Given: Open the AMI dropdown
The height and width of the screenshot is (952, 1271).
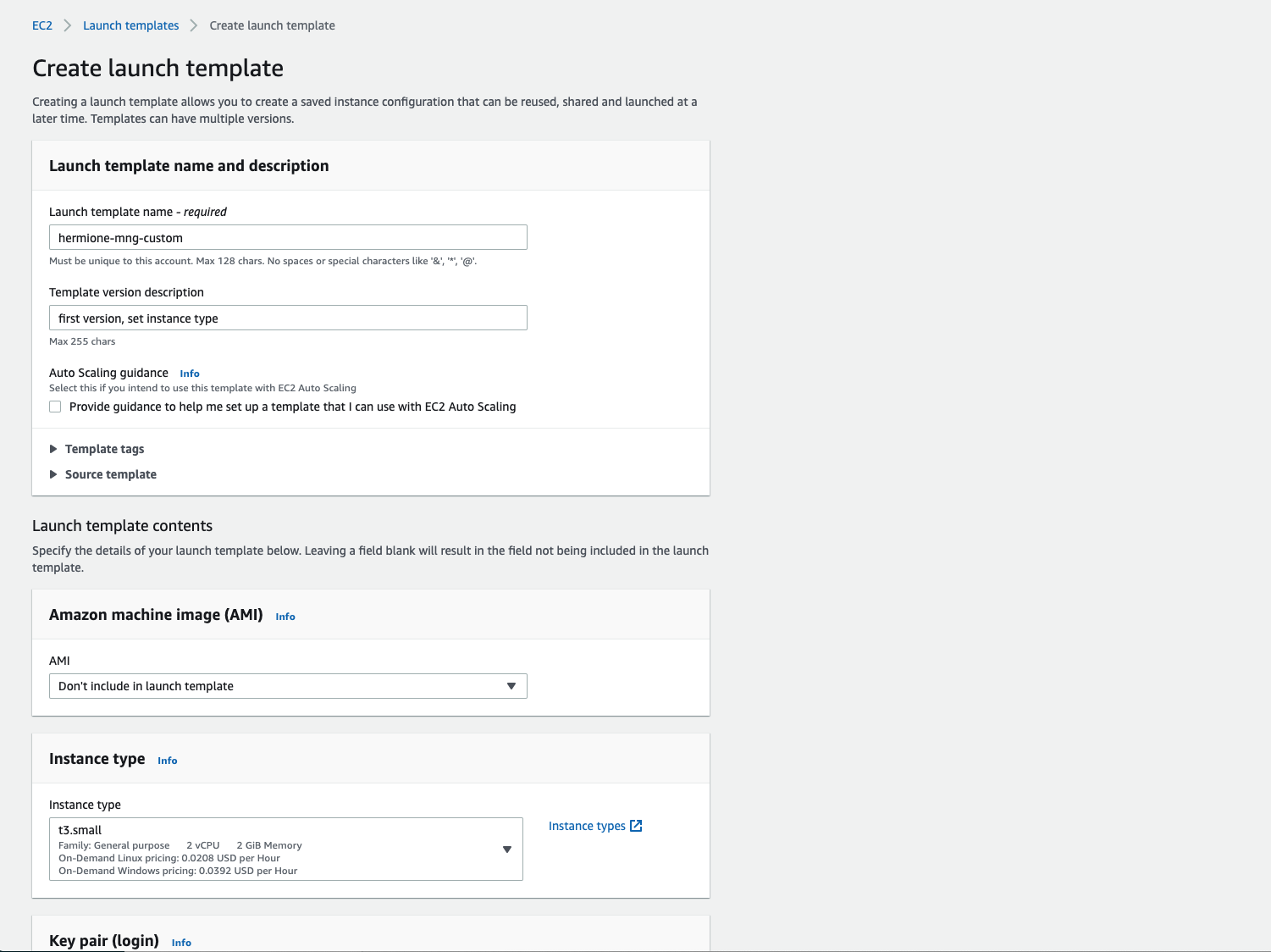Looking at the screenshot, I should click(288, 686).
